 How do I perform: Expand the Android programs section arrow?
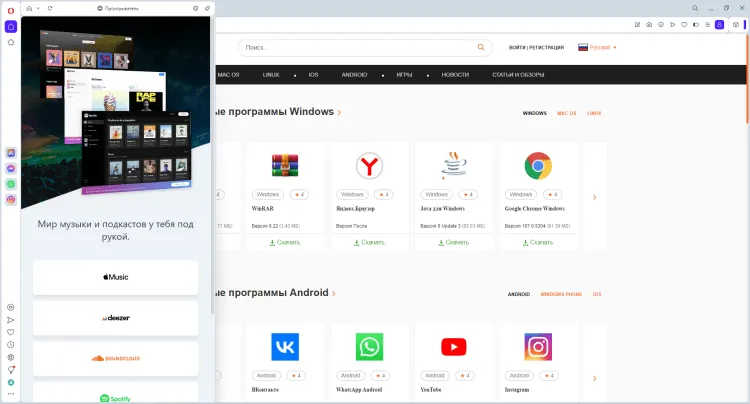(334, 294)
